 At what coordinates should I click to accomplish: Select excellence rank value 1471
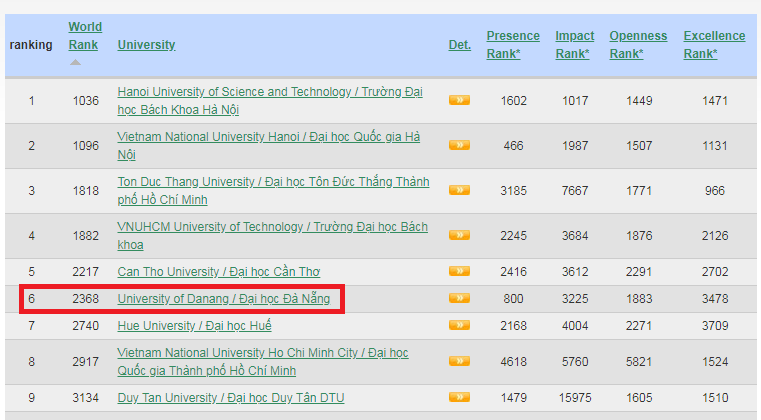point(715,101)
